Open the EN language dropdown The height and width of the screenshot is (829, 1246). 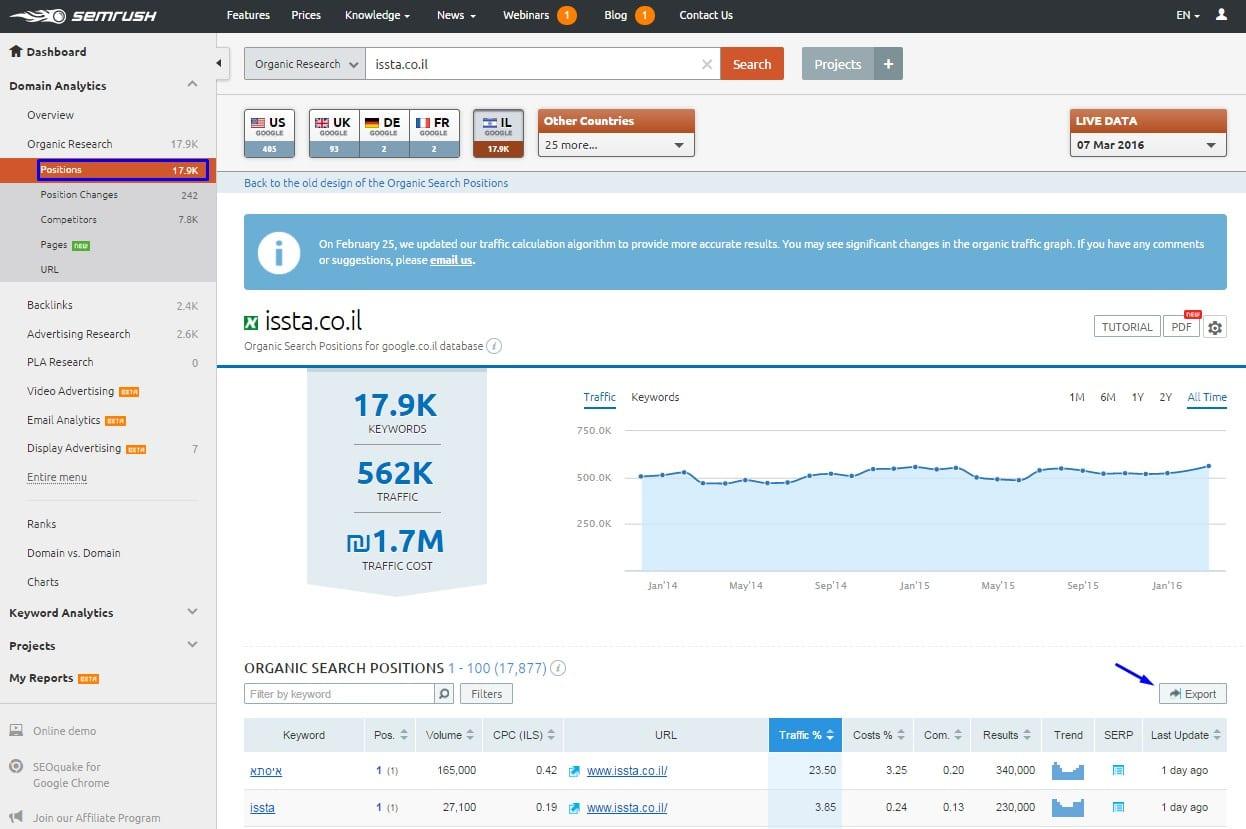(x=1188, y=15)
